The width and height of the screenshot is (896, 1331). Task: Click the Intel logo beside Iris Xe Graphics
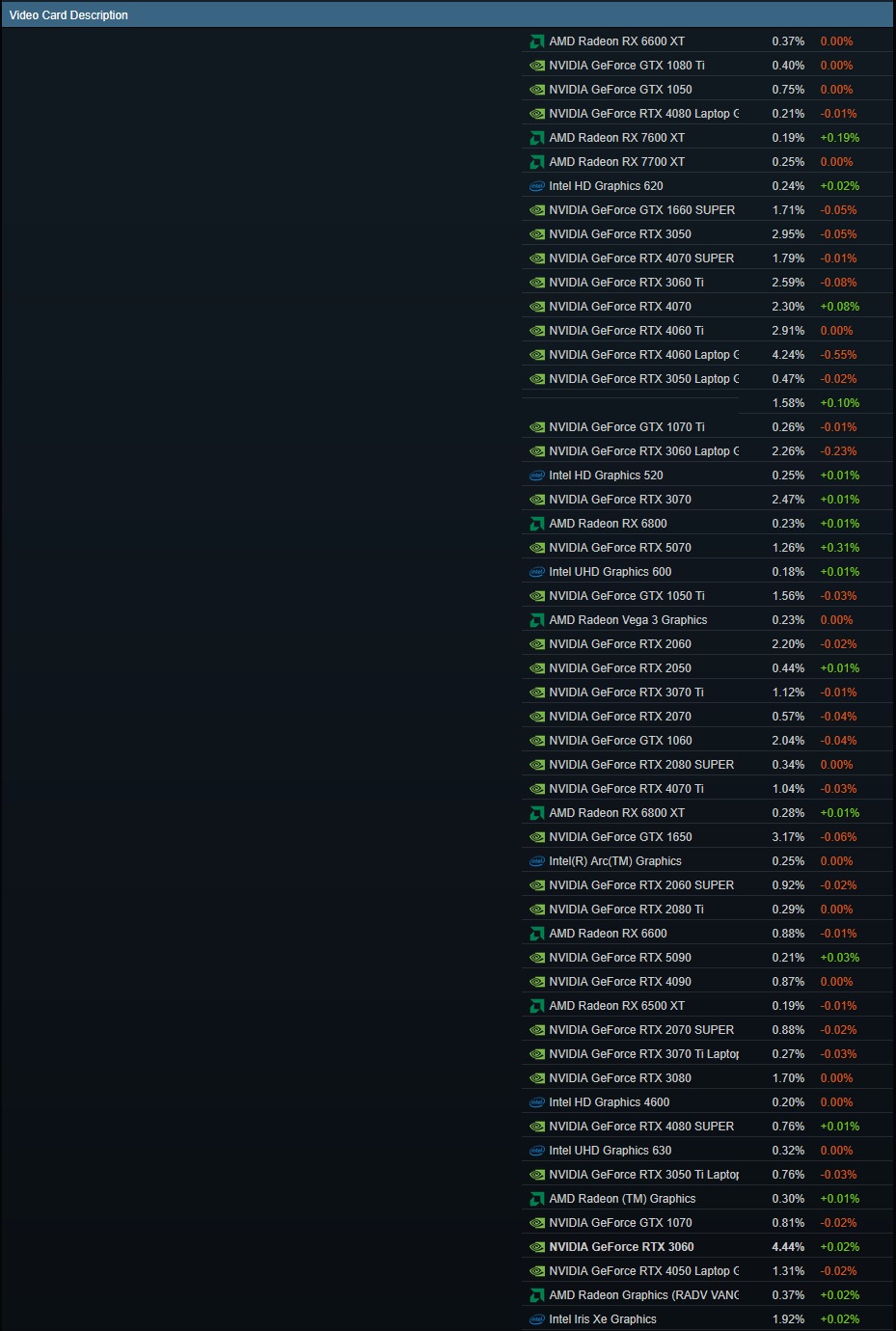(x=537, y=1319)
